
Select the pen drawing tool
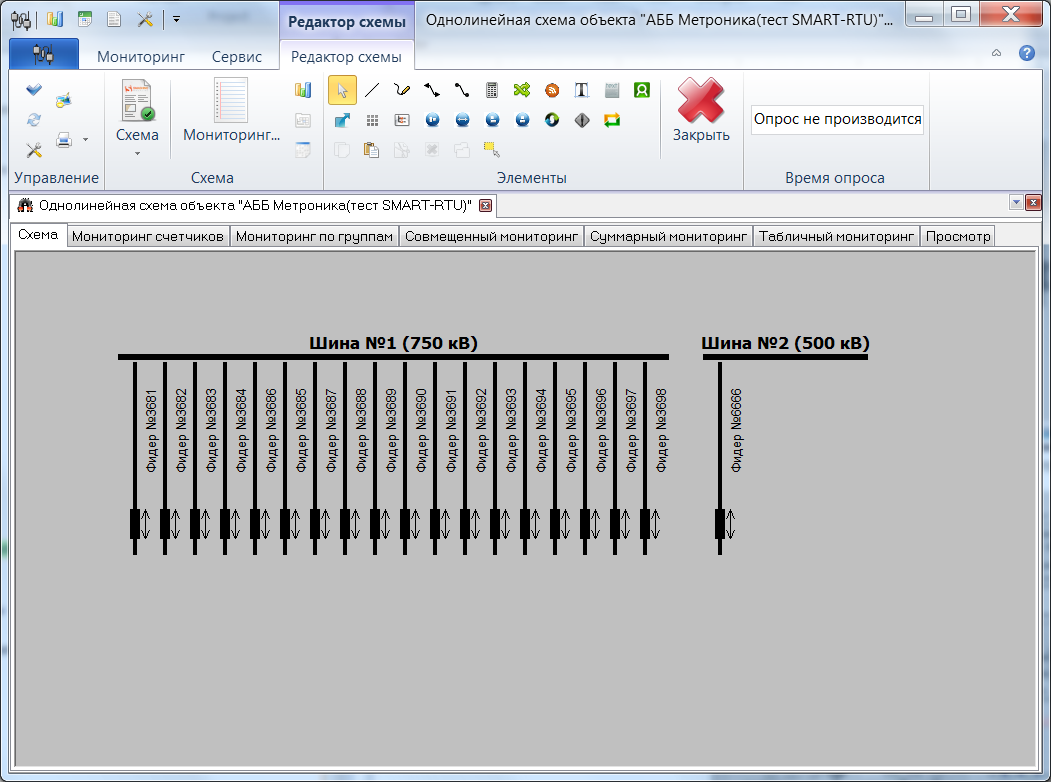tap(401, 90)
